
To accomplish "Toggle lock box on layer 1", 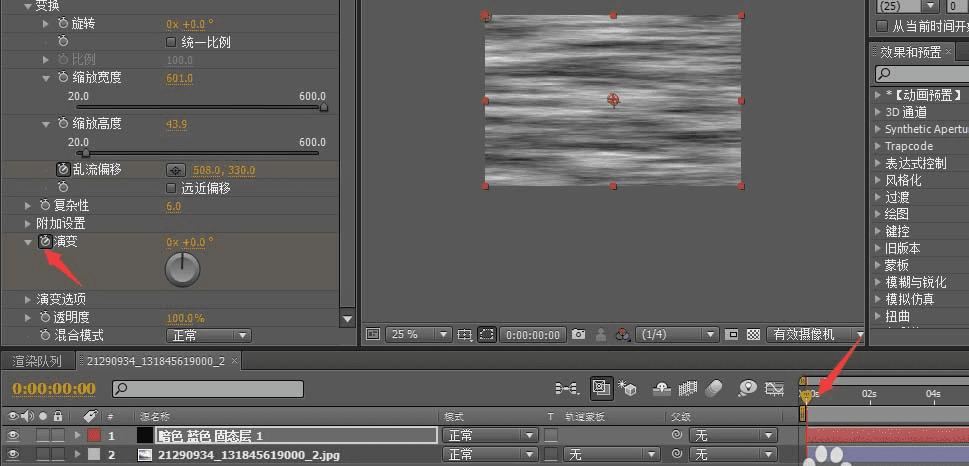I will [57, 436].
